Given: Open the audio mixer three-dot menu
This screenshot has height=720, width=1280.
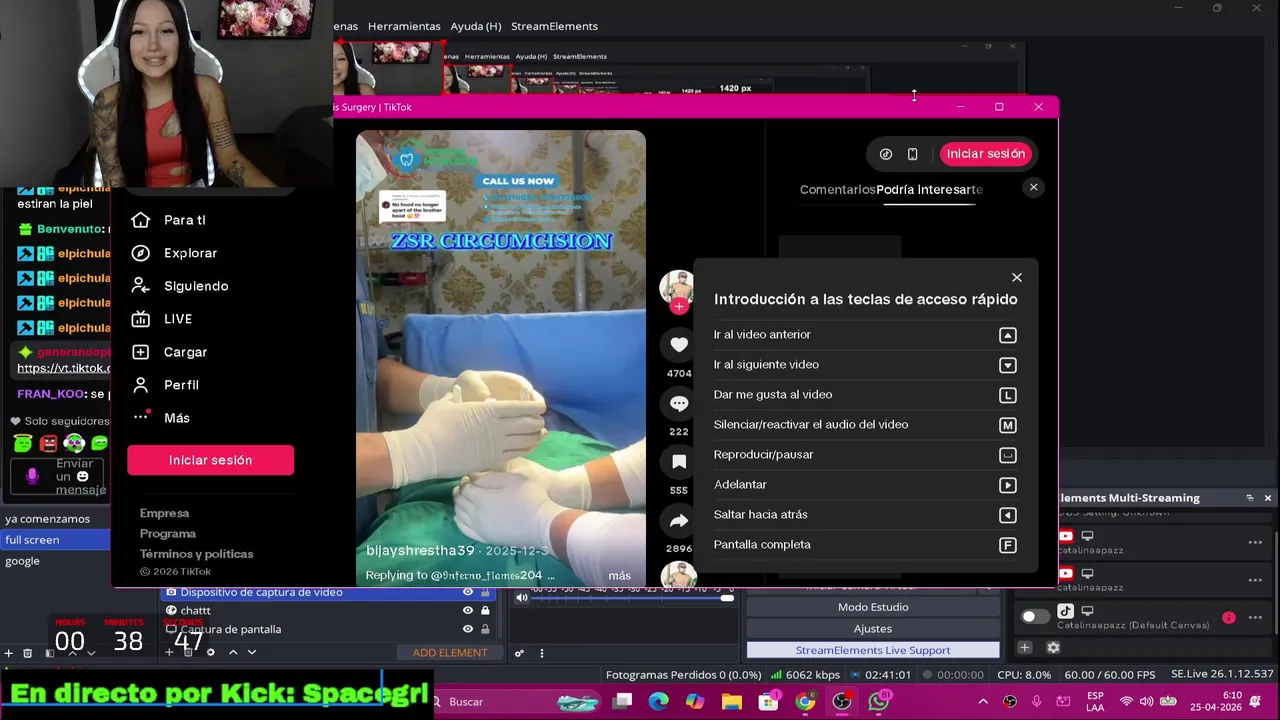Looking at the screenshot, I should (x=542, y=653).
